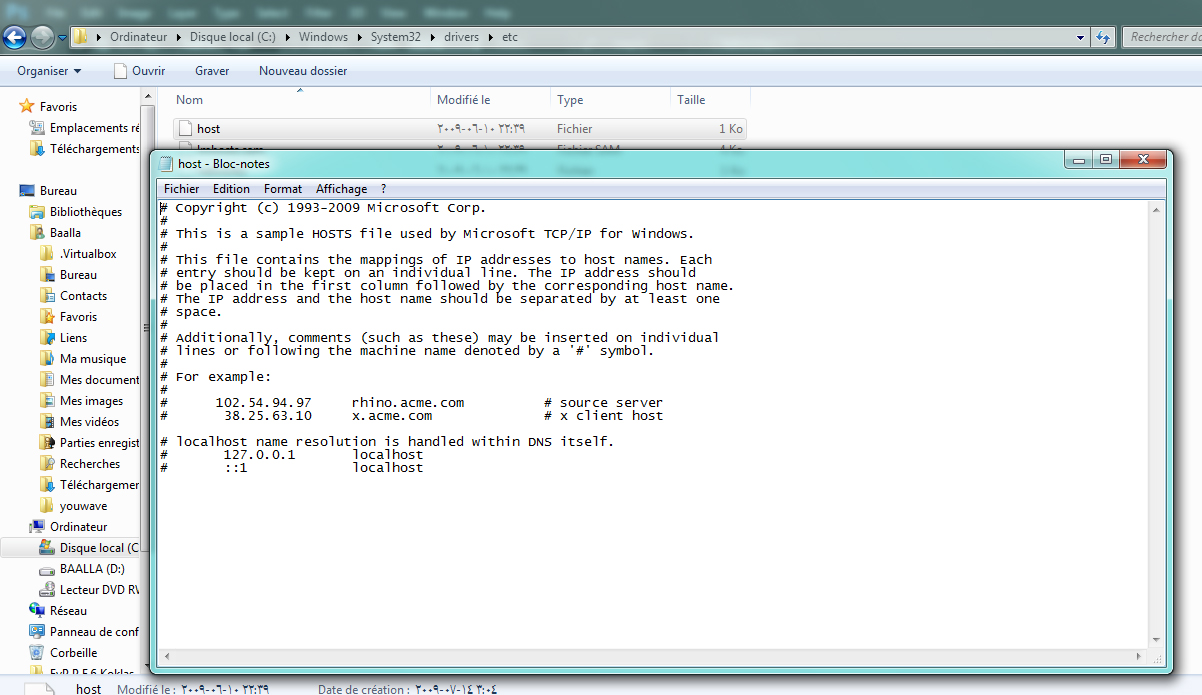Click the Rechercher search field
This screenshot has height=695, width=1202.
coord(1161,37)
